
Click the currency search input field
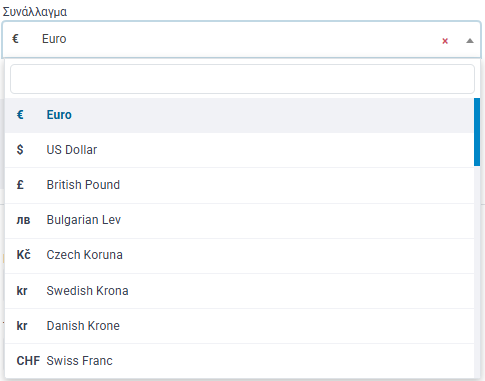pos(242,79)
